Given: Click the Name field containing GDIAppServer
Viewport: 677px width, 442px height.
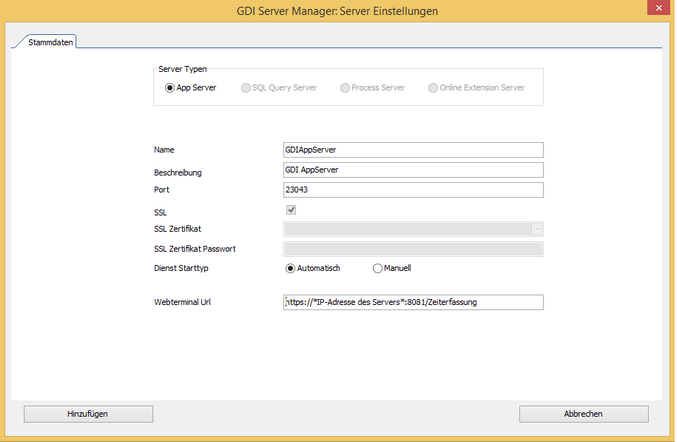Looking at the screenshot, I should point(413,150).
